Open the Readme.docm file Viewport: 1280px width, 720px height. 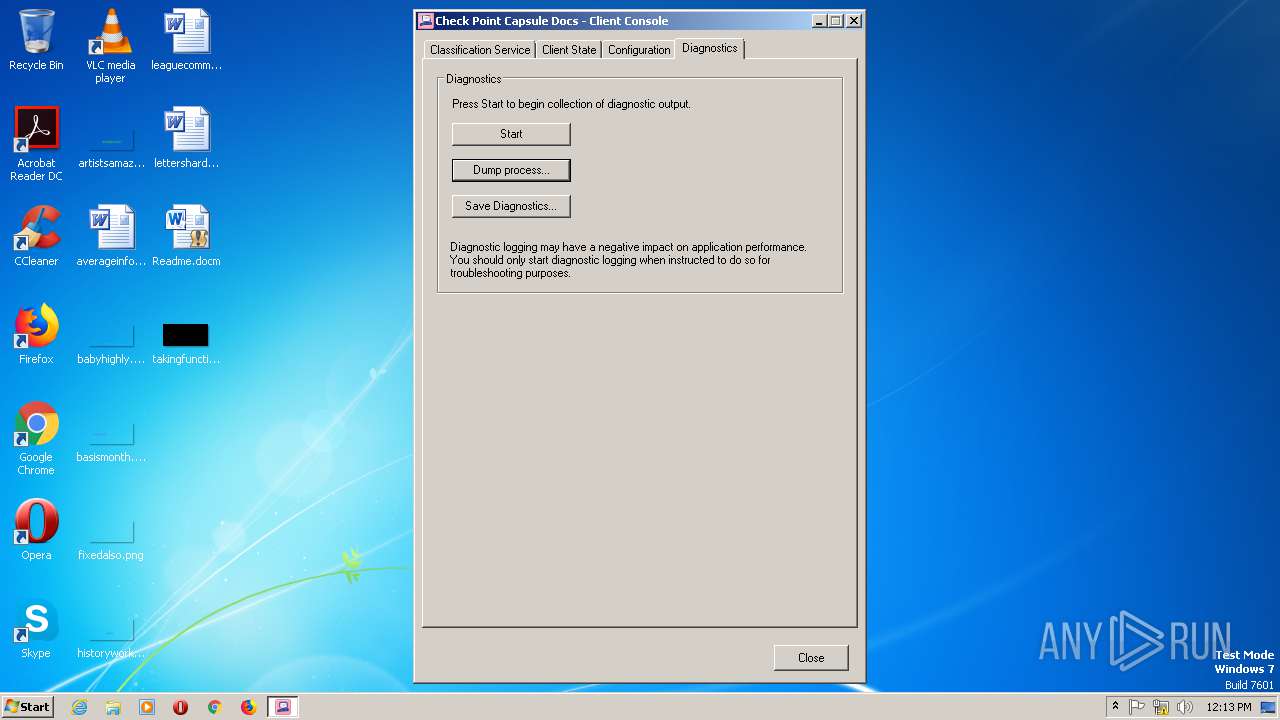click(186, 236)
